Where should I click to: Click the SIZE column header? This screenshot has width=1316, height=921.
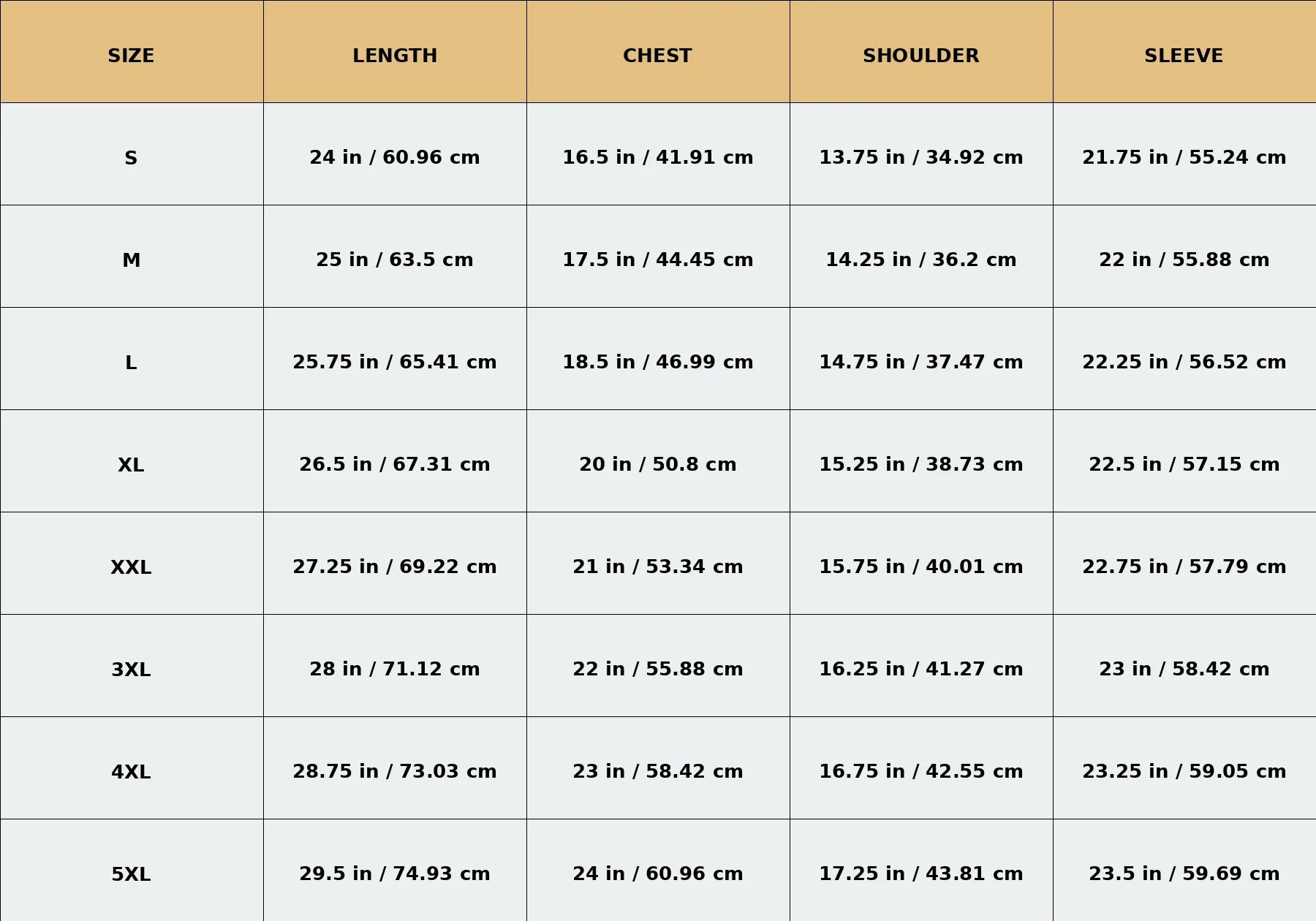(x=131, y=56)
